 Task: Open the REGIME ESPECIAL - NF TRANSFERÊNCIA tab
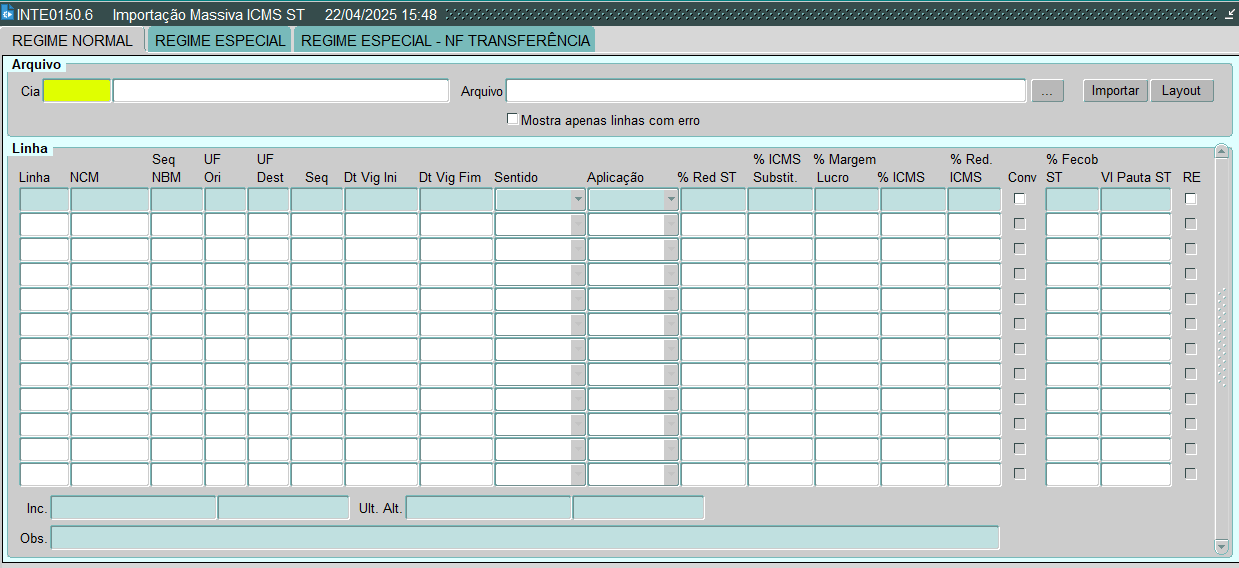click(445, 41)
